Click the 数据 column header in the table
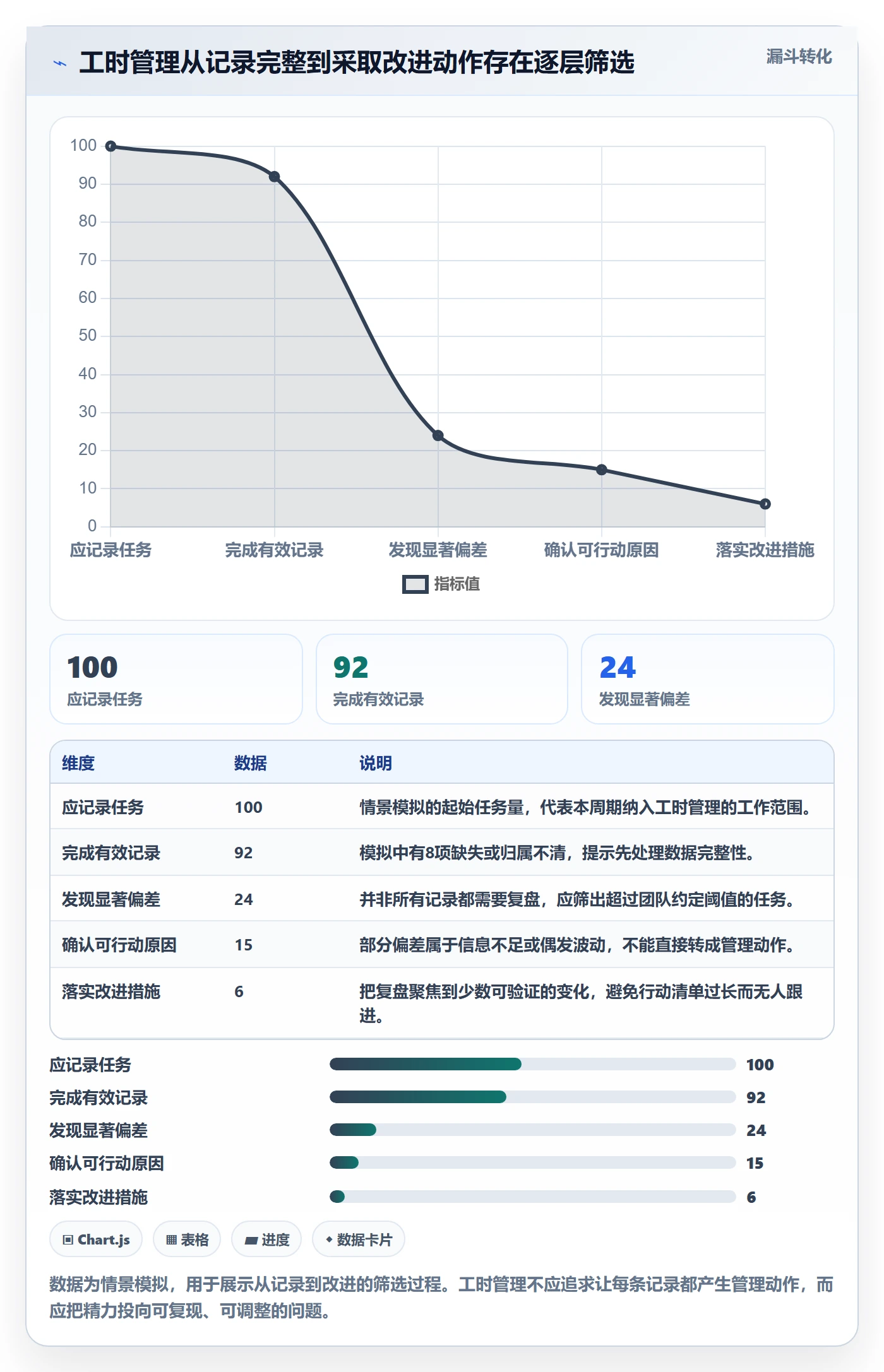Viewport: 884px width, 1372px height. tap(251, 763)
